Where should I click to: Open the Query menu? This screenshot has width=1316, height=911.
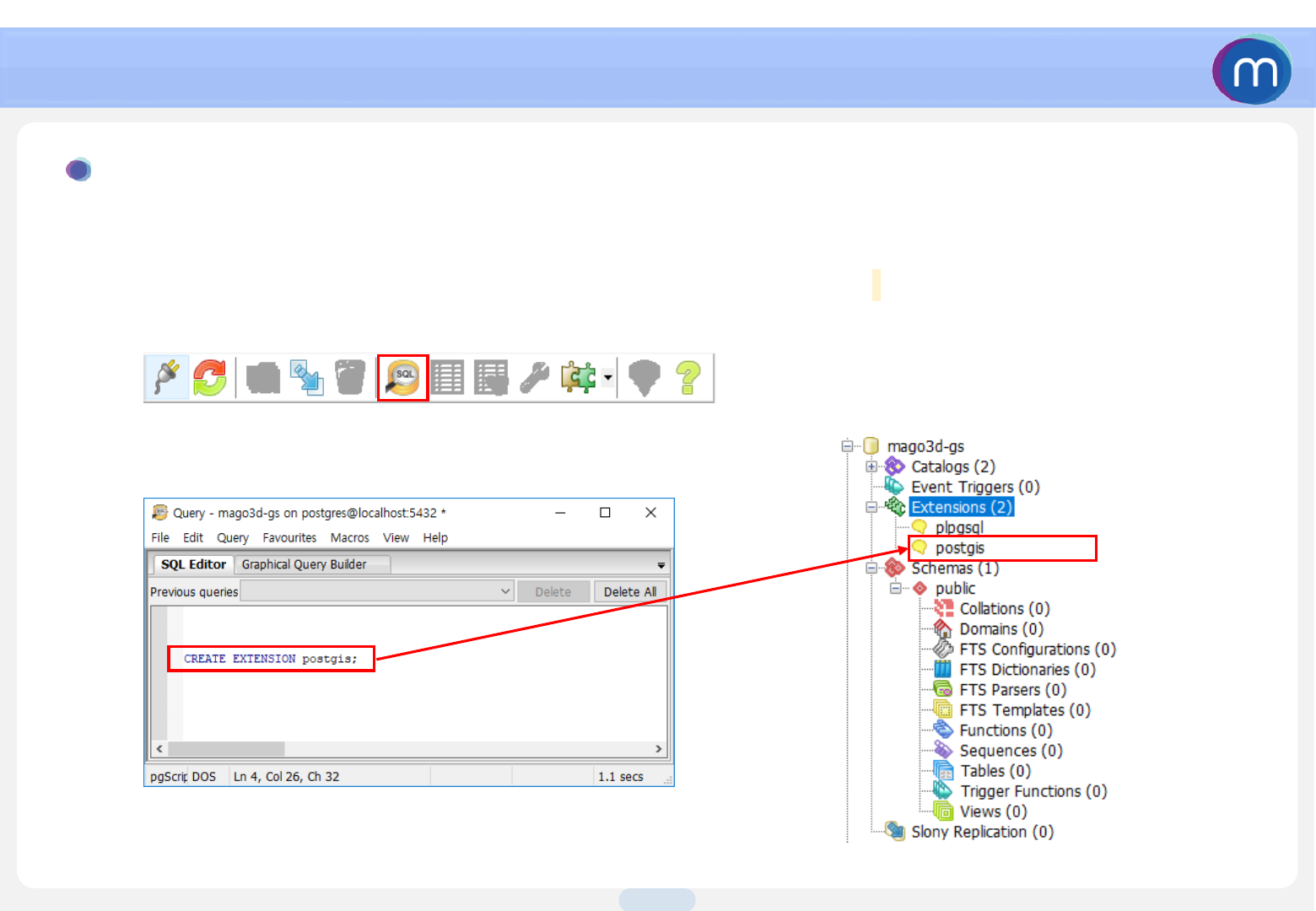click(x=233, y=537)
